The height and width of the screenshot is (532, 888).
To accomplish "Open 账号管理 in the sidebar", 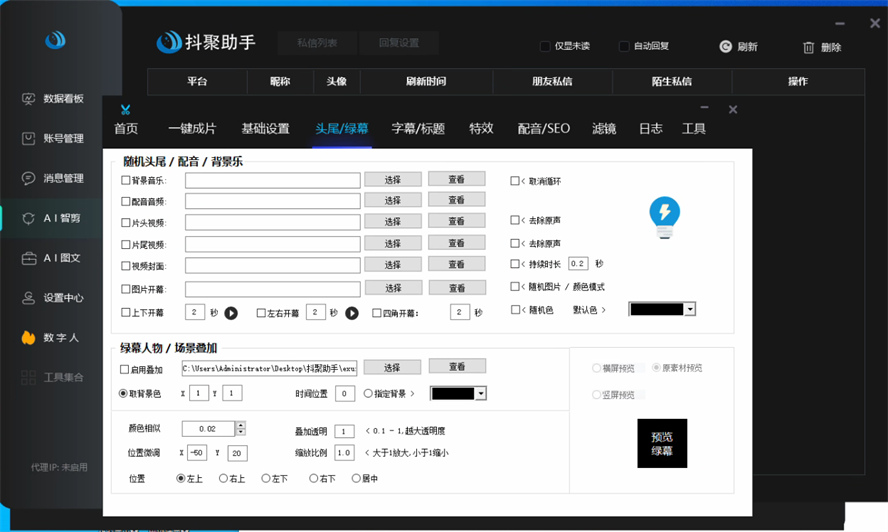I will (53, 138).
